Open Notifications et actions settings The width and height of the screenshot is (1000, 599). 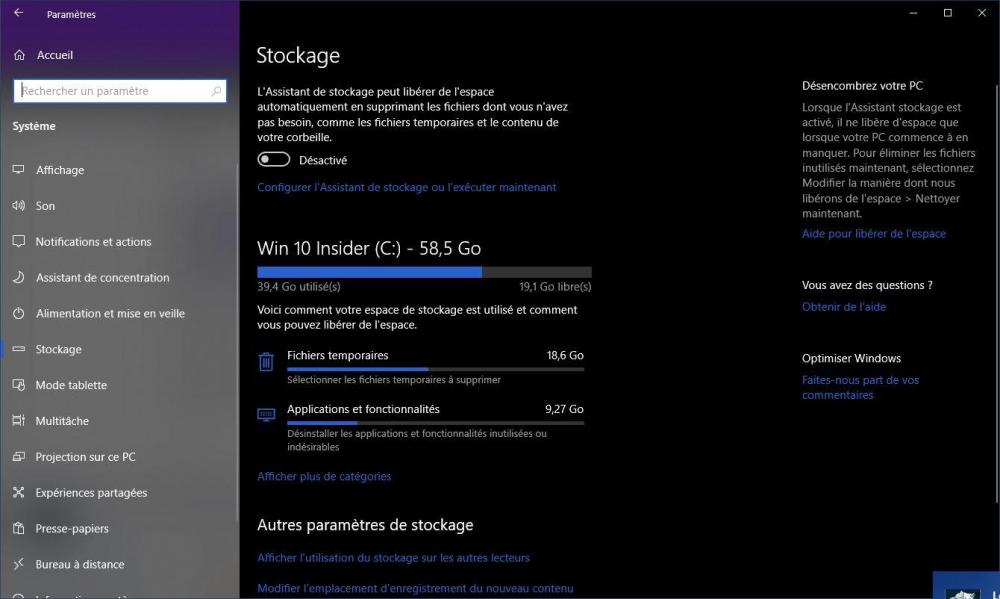click(x=93, y=242)
